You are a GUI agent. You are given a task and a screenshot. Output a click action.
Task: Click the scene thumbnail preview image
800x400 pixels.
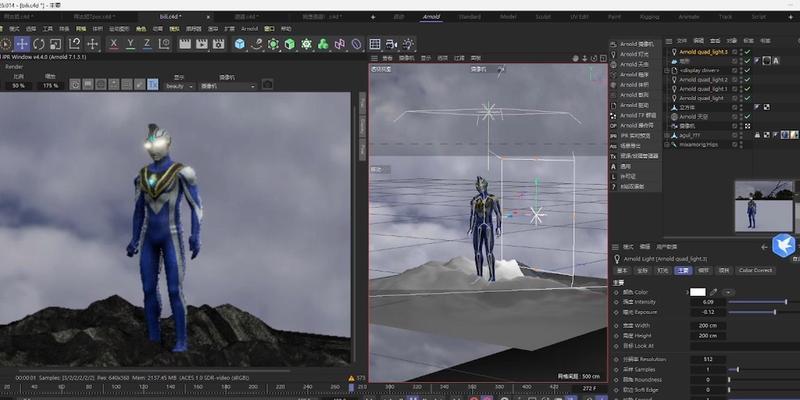point(764,206)
